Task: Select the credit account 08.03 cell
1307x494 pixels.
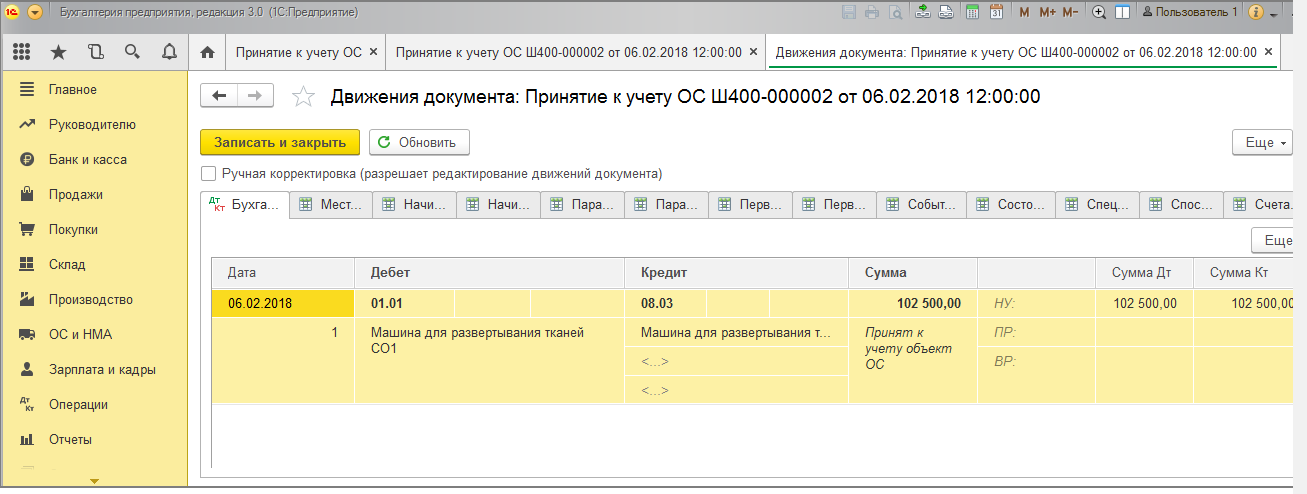Action: pyautogui.click(x=665, y=304)
